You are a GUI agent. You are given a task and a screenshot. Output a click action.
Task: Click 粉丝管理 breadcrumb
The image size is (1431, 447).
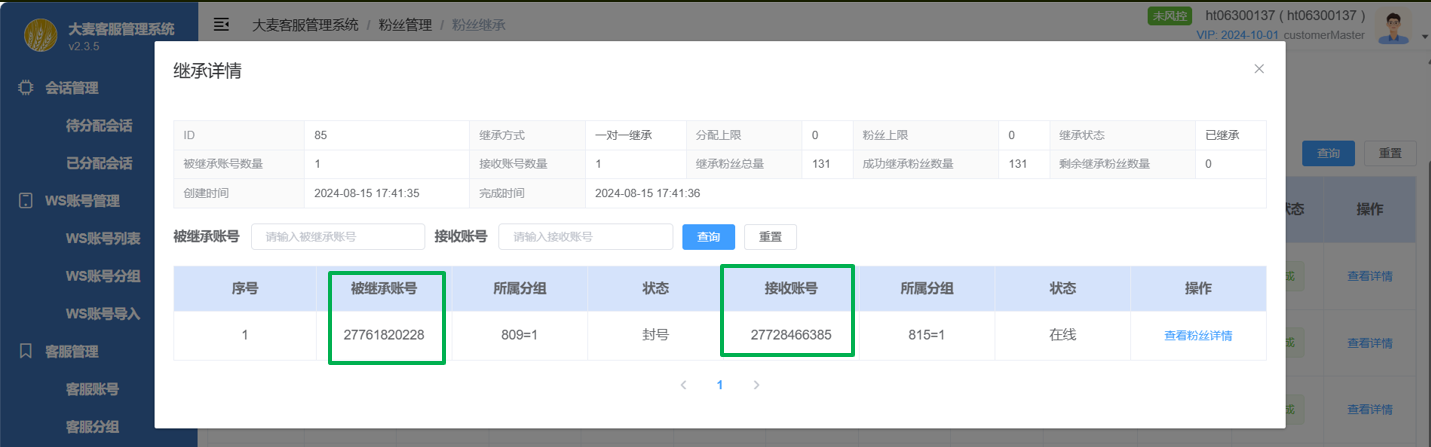[405, 24]
